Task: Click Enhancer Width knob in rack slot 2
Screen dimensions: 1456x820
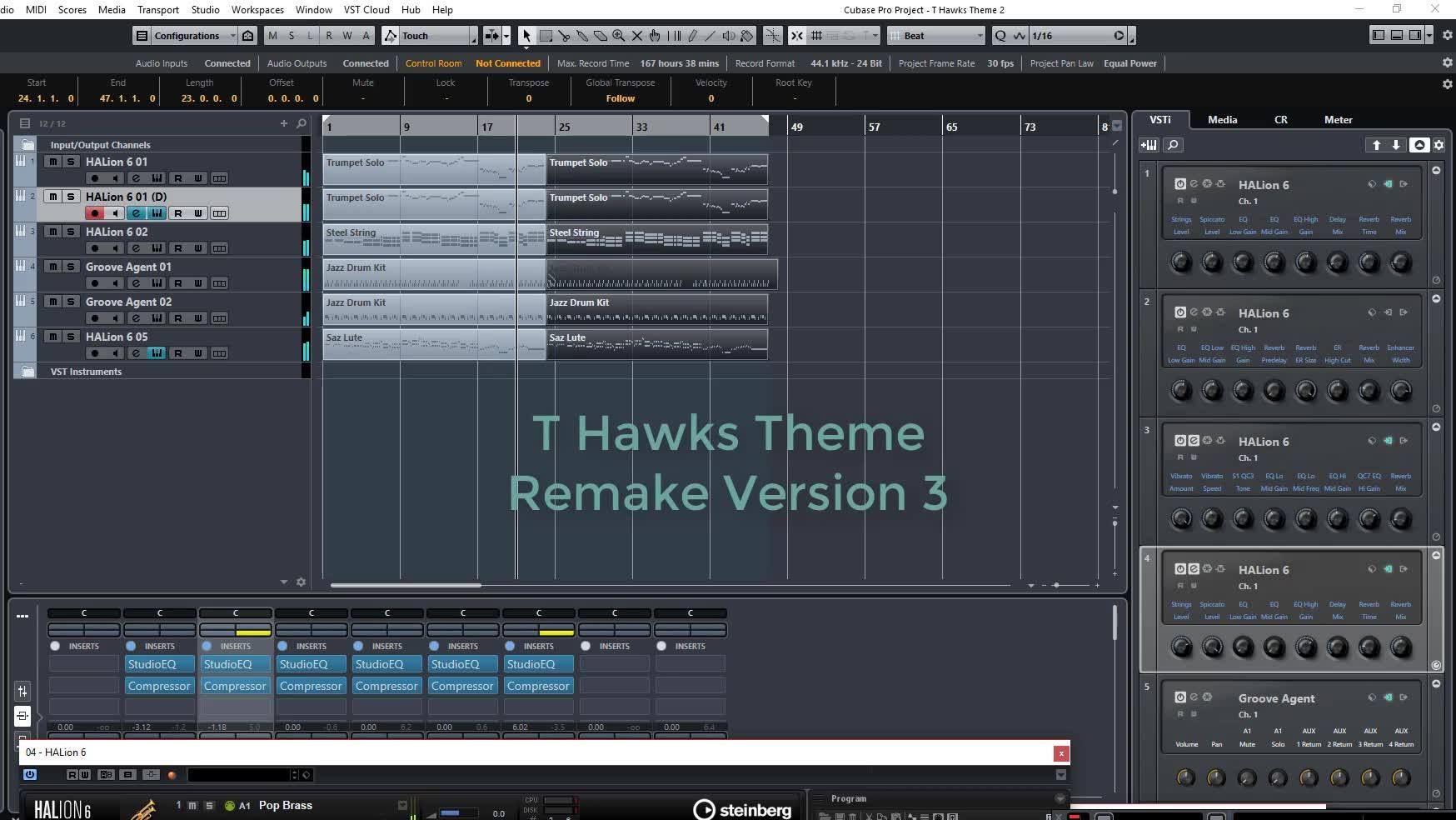Action: (1401, 391)
